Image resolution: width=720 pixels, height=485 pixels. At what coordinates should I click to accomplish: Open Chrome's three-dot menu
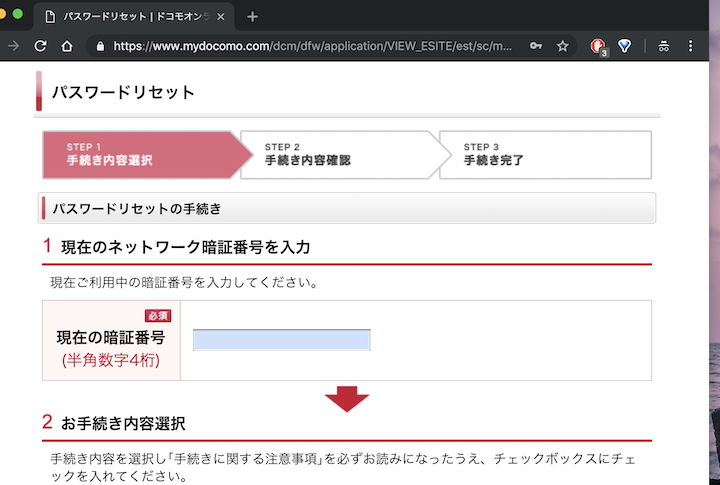click(691, 46)
